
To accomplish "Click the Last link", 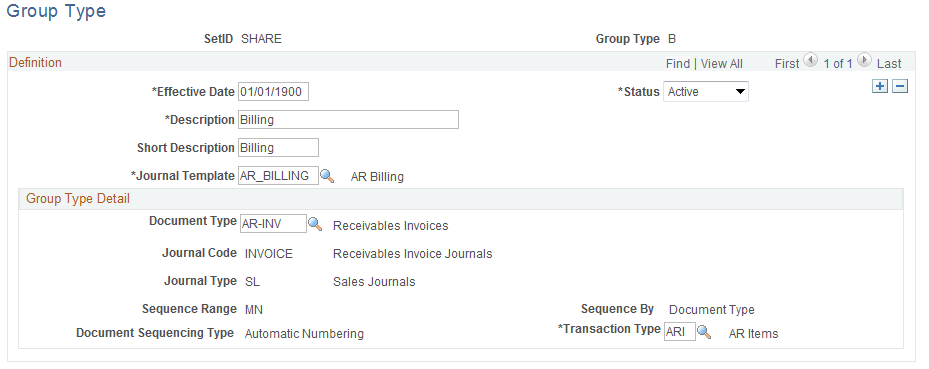I will pyautogui.click(x=889, y=63).
